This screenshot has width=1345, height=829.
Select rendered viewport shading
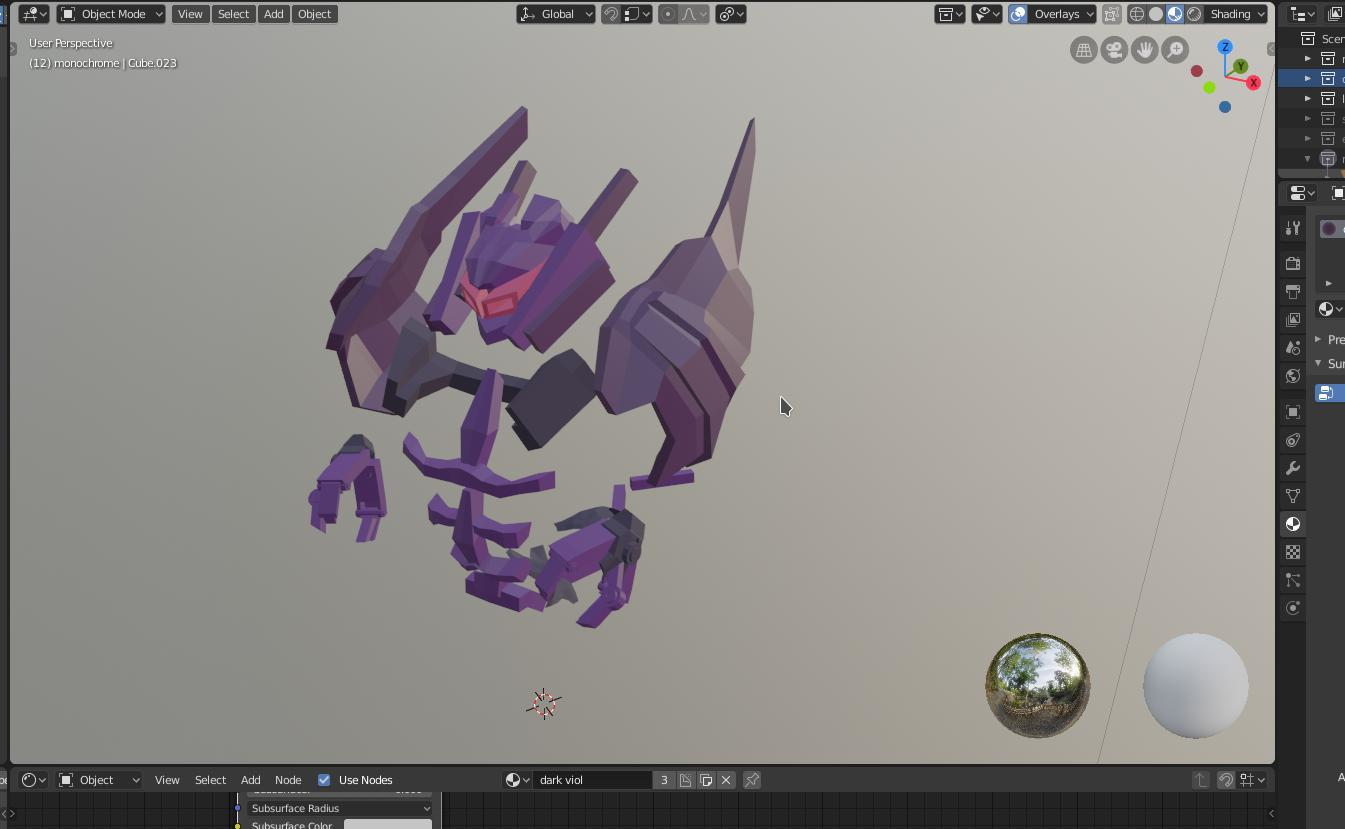point(1194,14)
